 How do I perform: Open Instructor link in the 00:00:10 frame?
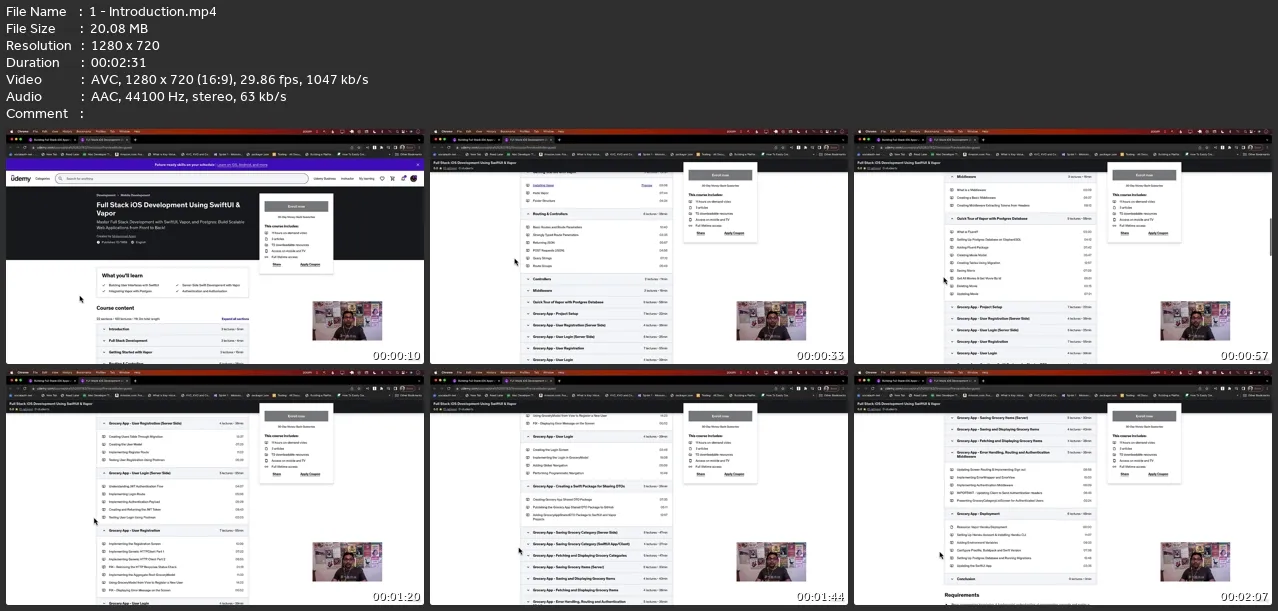pos(348,179)
